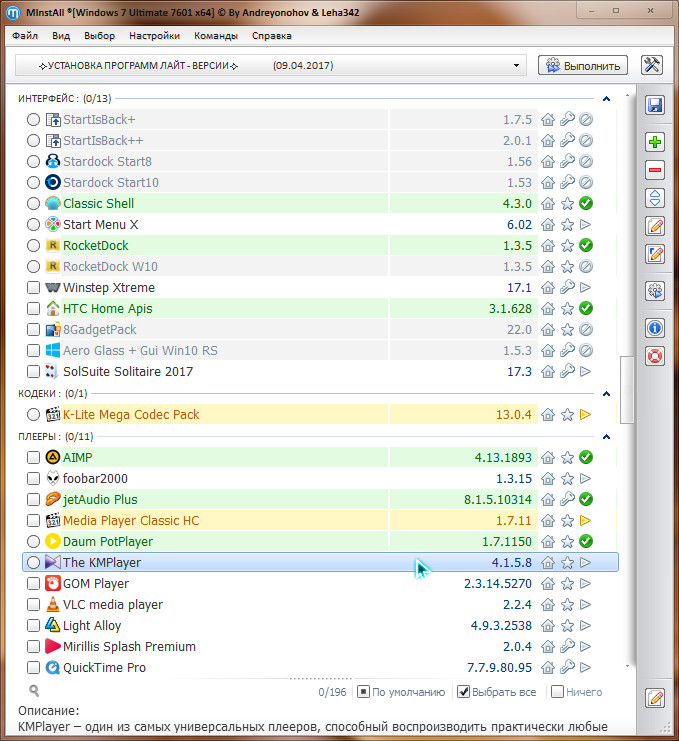The width and height of the screenshot is (679, 741).
Task: Click the Daum PotPlayer program name
Action: [x=108, y=542]
